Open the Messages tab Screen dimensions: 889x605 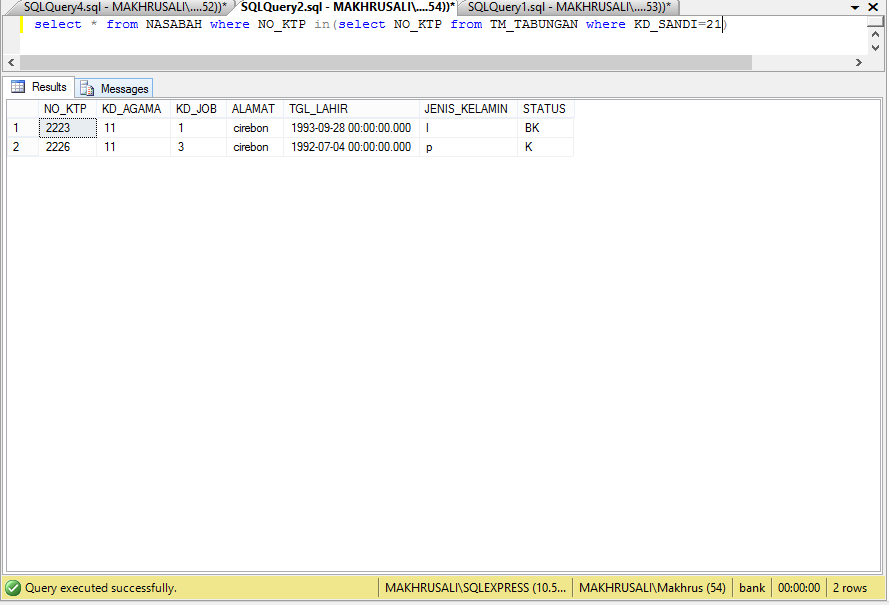tap(114, 88)
